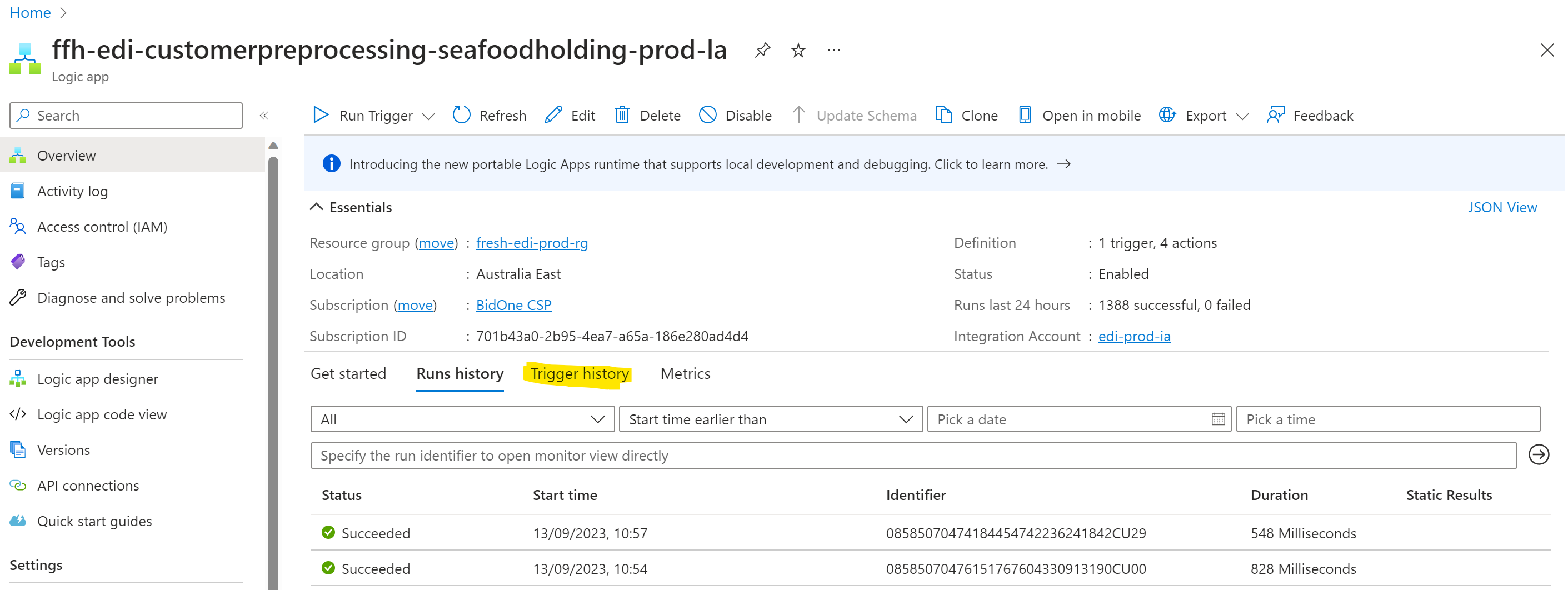
Task: Click the Edit pencil icon
Action: 553,115
